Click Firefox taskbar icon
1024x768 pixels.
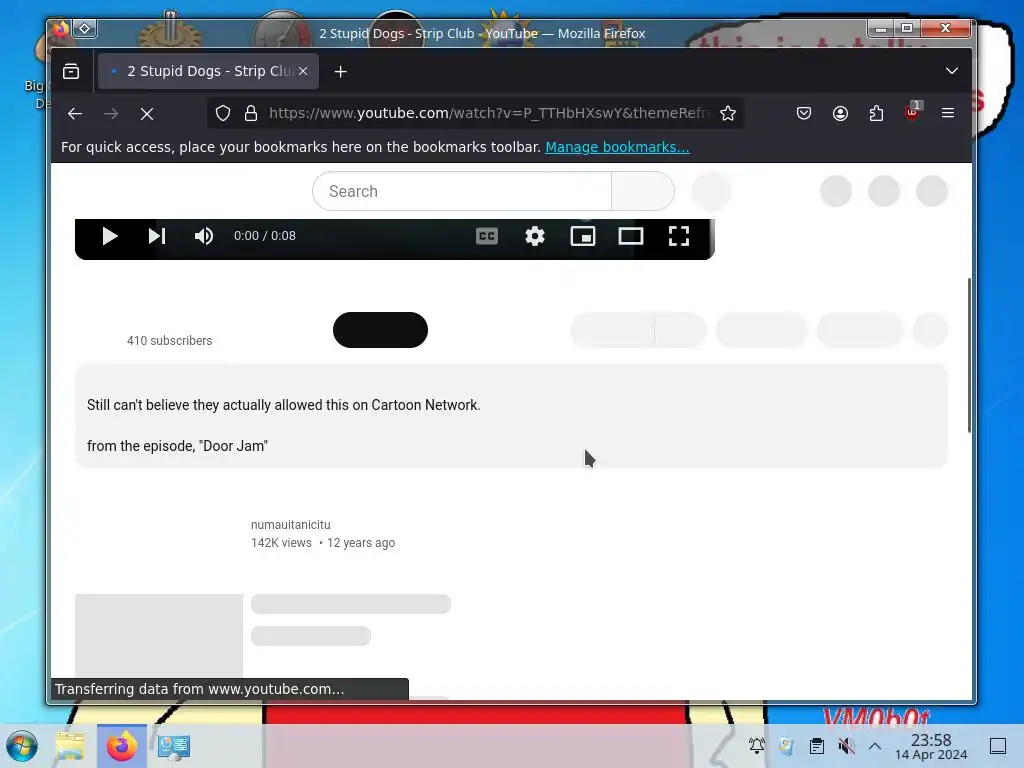[x=121, y=746]
